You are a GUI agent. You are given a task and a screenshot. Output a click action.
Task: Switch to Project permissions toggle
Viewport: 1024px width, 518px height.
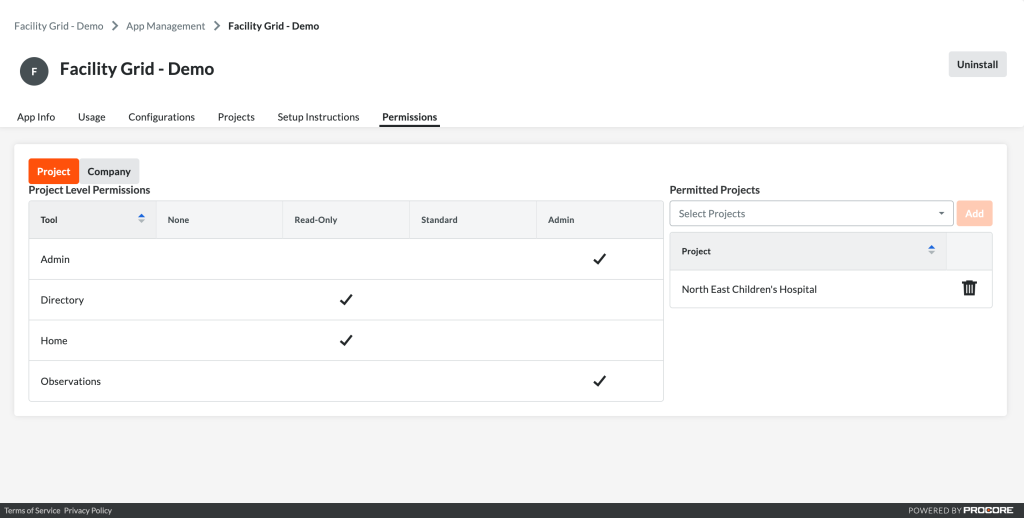[54, 171]
